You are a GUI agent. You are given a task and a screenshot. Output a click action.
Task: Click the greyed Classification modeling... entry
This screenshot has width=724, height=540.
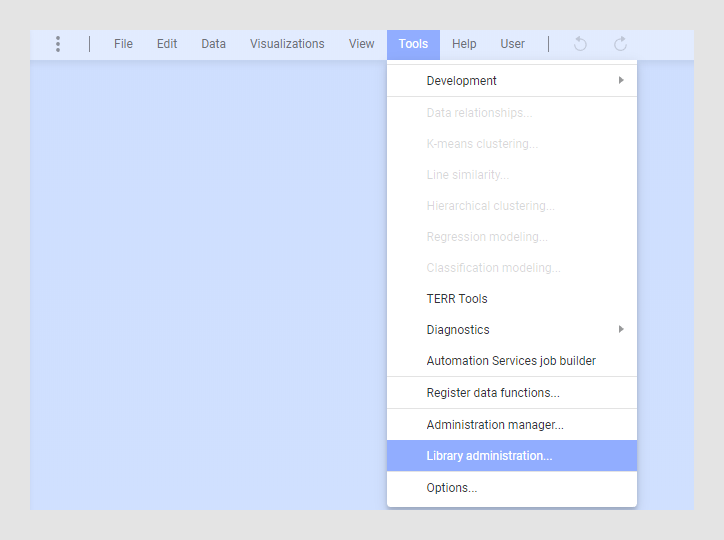512,268
